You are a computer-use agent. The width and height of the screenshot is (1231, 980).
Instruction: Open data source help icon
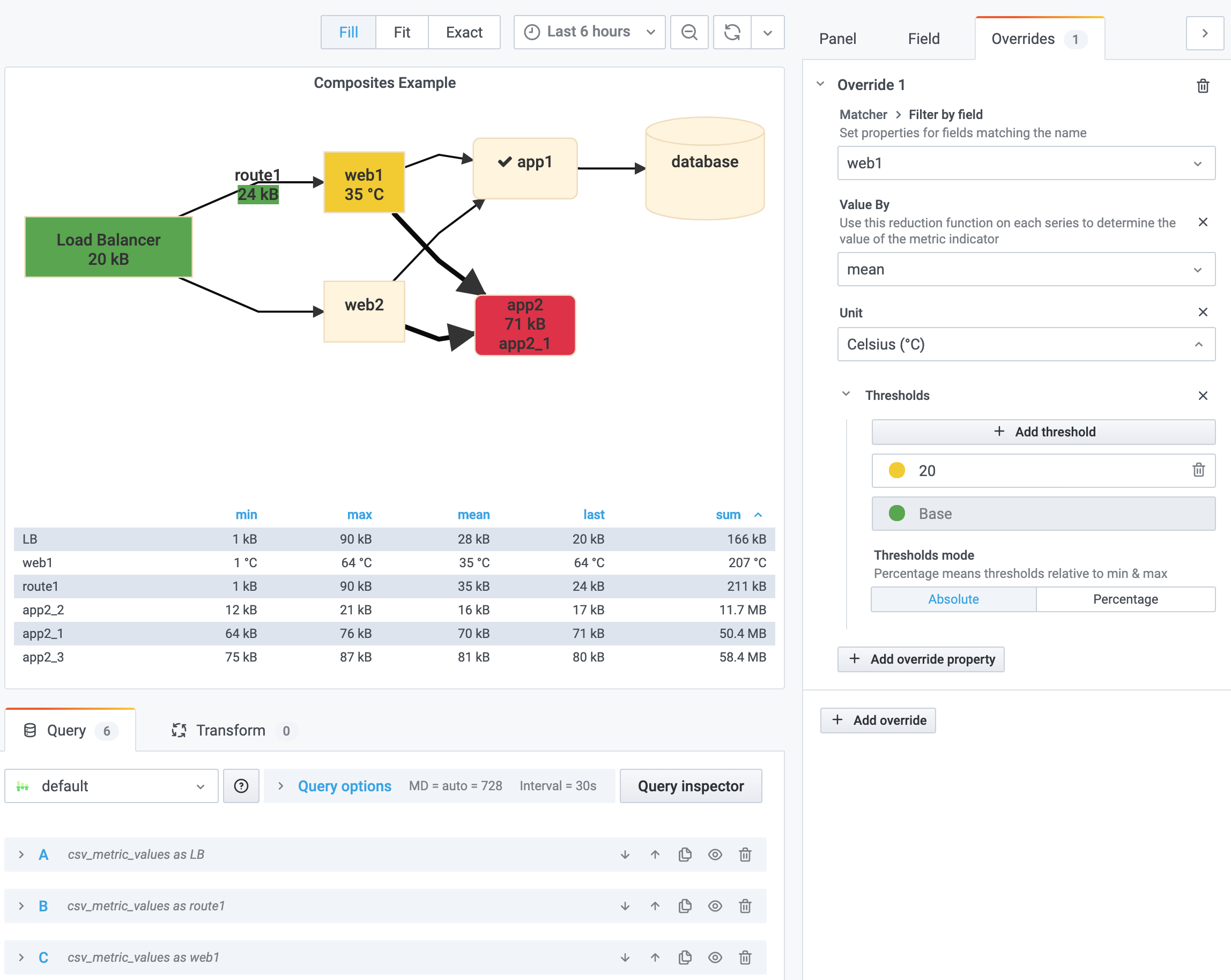pyautogui.click(x=241, y=786)
